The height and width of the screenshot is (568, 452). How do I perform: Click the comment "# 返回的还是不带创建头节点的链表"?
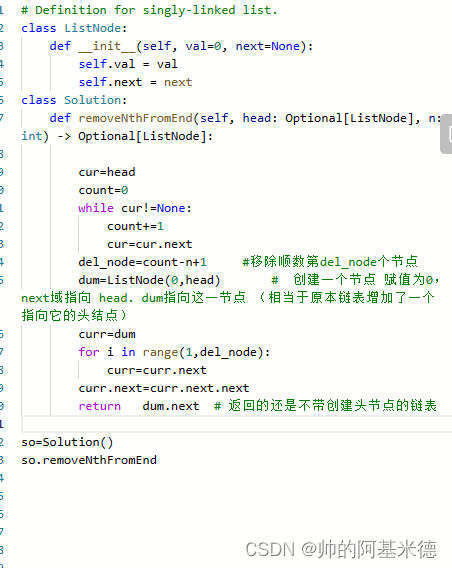(325, 406)
